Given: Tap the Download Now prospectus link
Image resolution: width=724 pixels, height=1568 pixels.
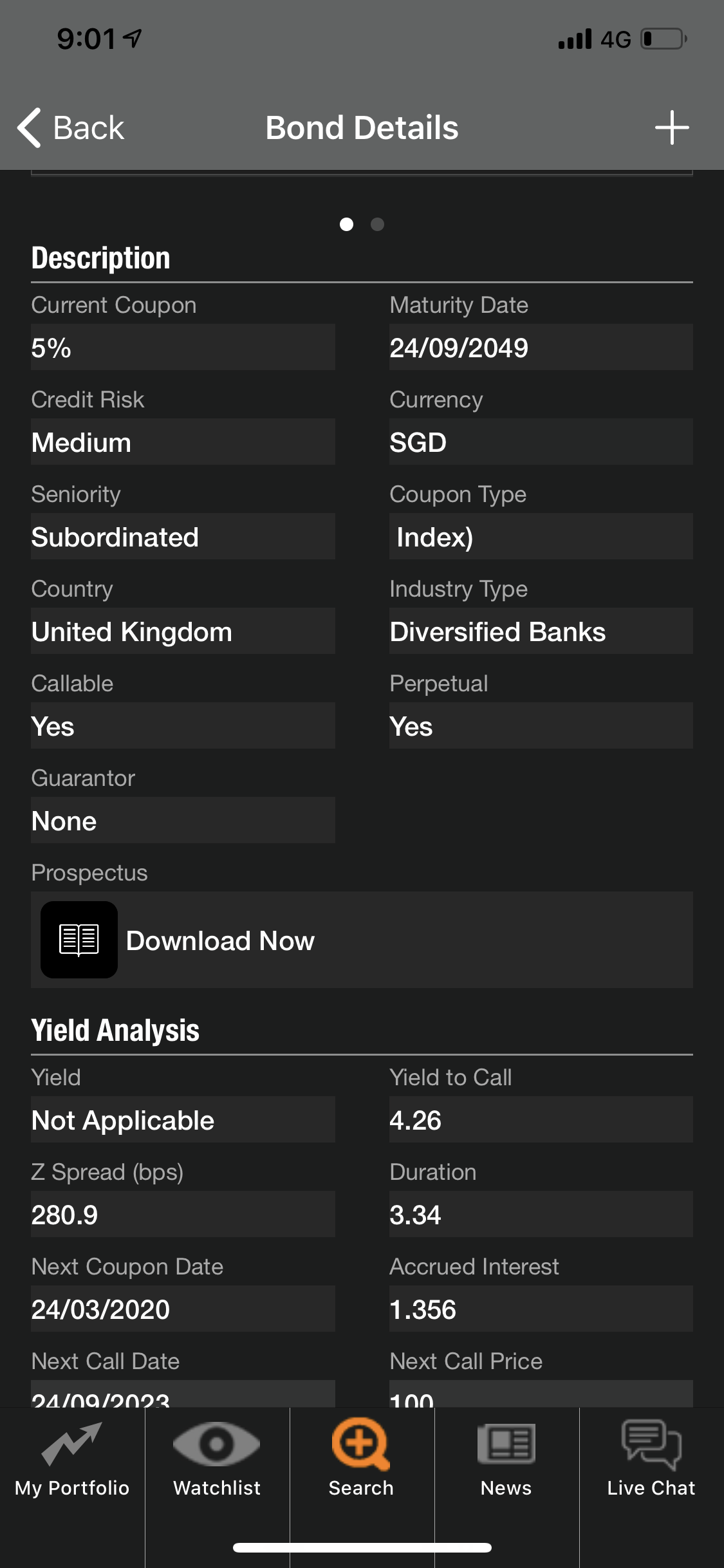Looking at the screenshot, I should [x=220, y=941].
